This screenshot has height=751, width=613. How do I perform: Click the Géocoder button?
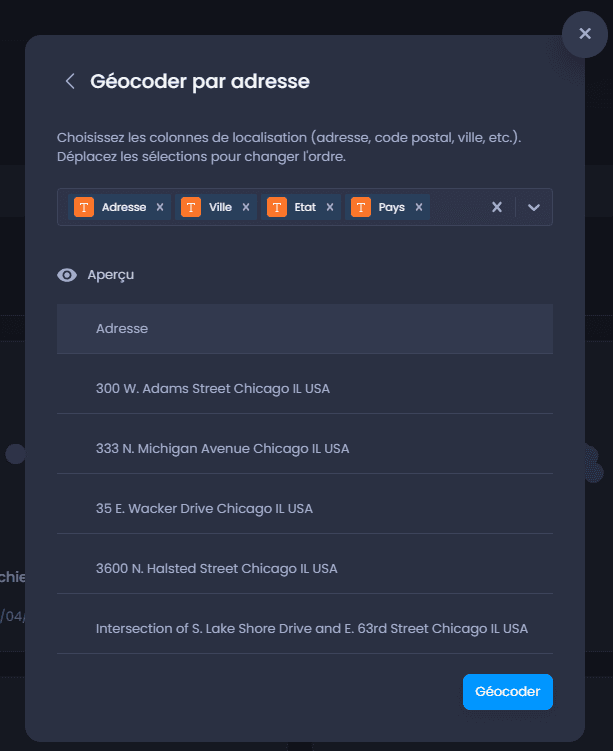click(x=508, y=692)
